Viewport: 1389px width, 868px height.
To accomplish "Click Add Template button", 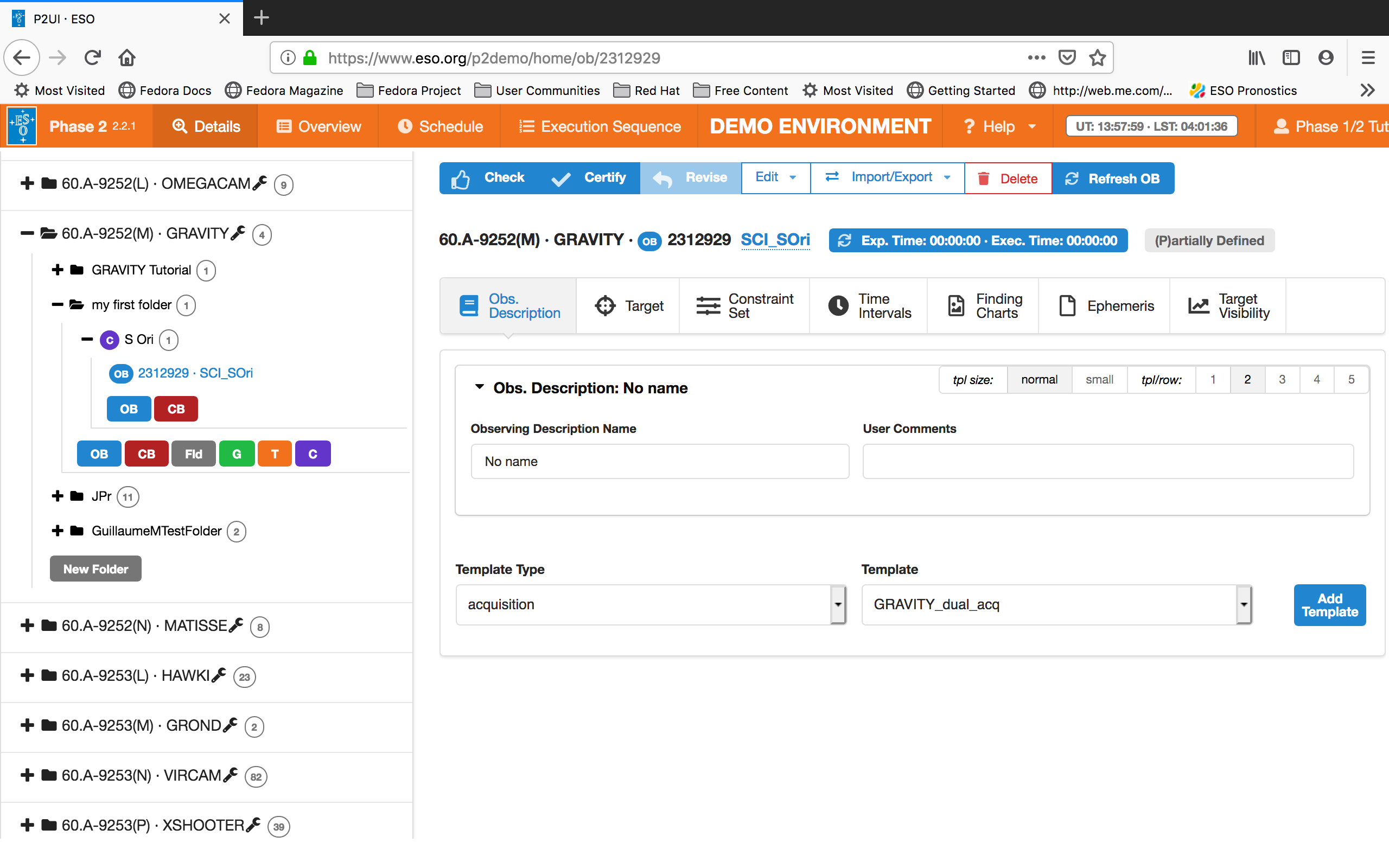I will tap(1329, 605).
